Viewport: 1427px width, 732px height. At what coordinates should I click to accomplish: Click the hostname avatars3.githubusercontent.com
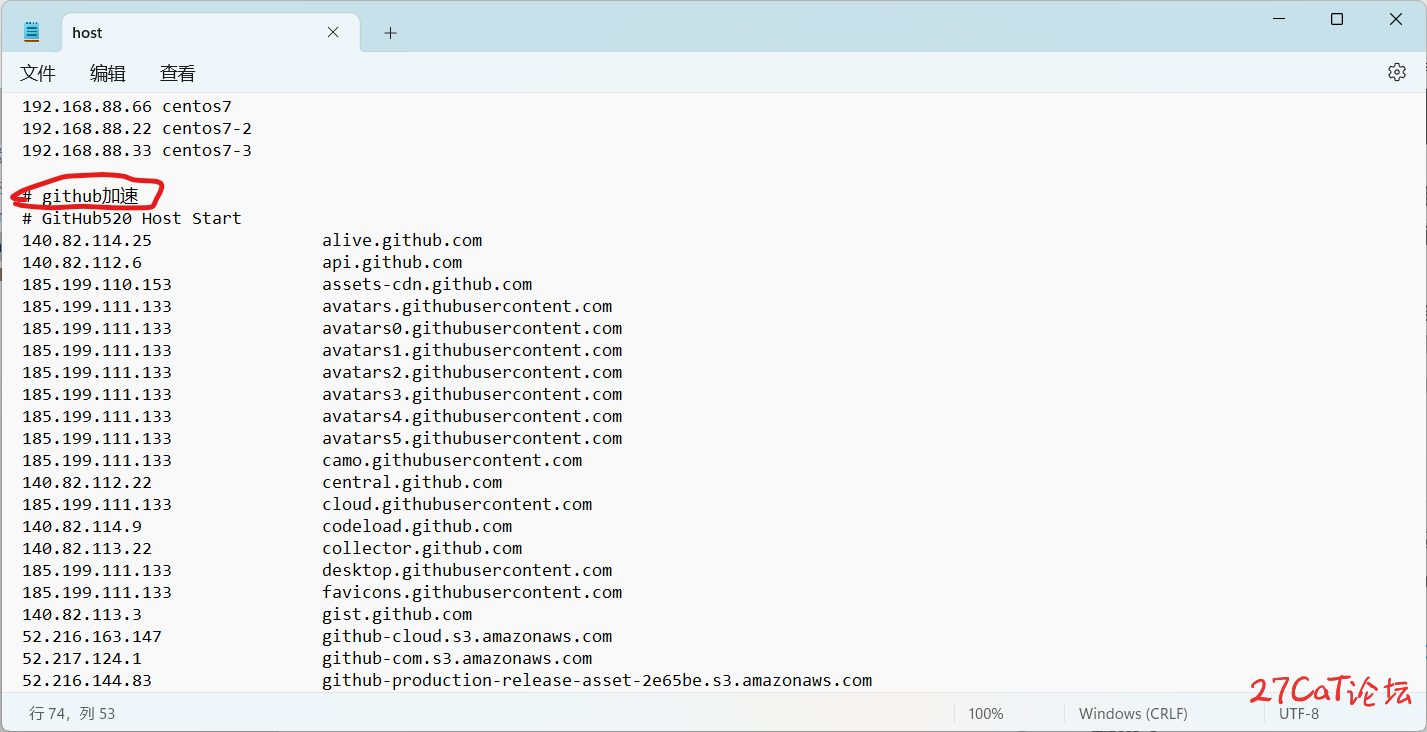tap(472, 394)
